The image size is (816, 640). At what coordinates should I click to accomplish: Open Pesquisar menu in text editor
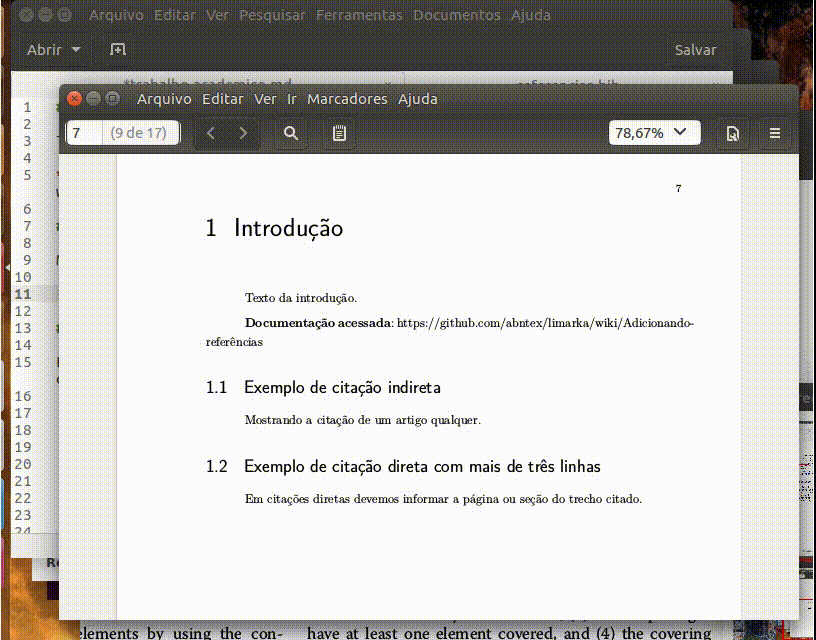(x=272, y=15)
